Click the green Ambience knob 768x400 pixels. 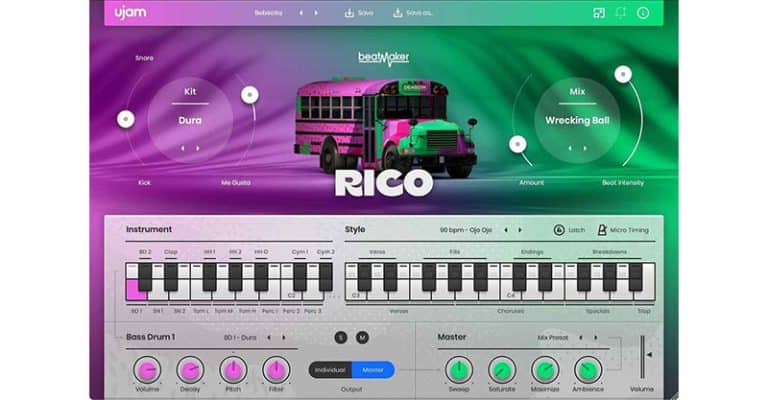[x=588, y=370]
